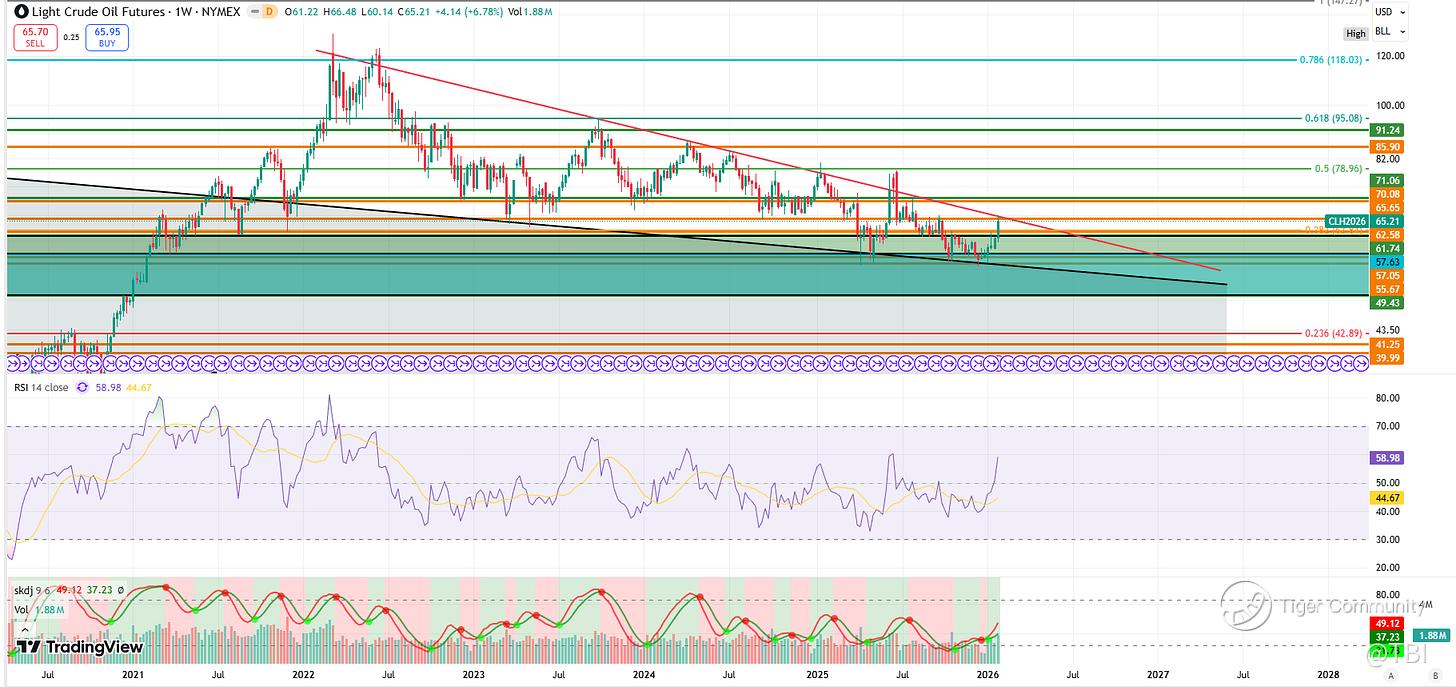Click the High label on price axis
1456x687 pixels.
1356,34
